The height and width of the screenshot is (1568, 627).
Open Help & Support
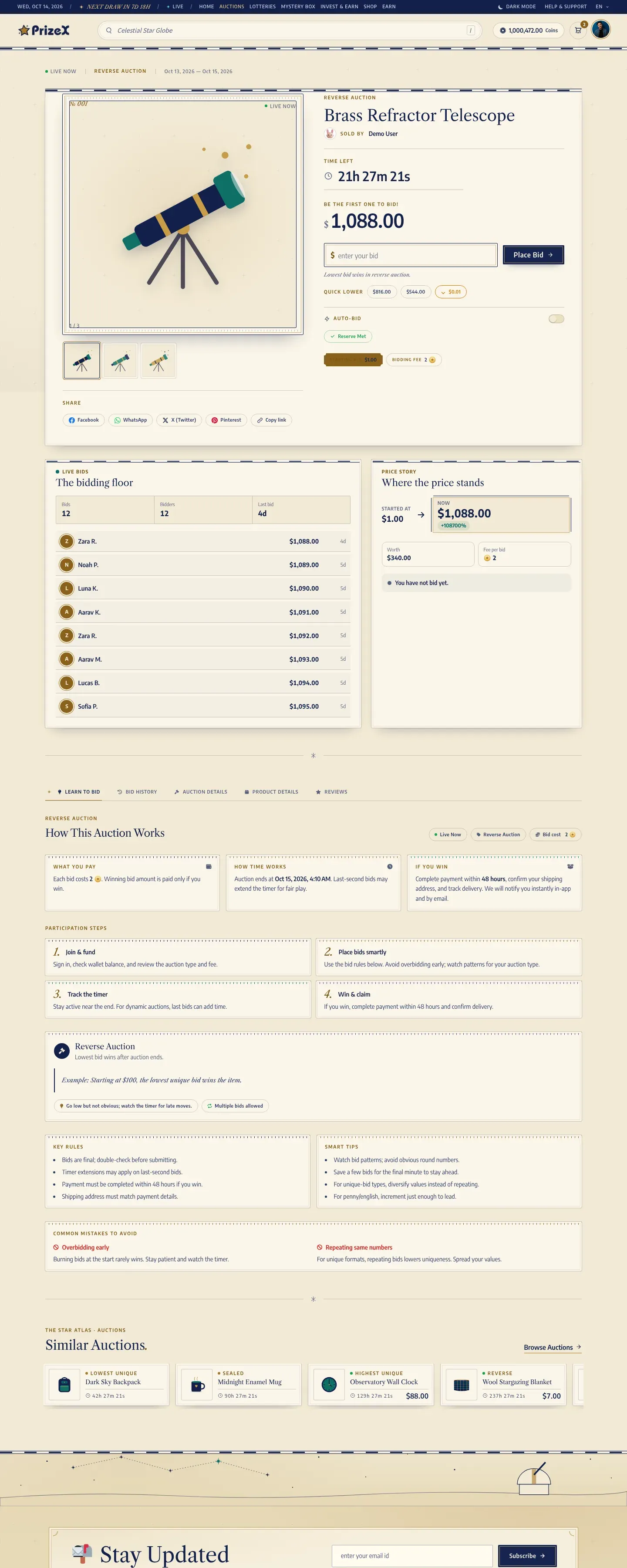click(x=566, y=7)
